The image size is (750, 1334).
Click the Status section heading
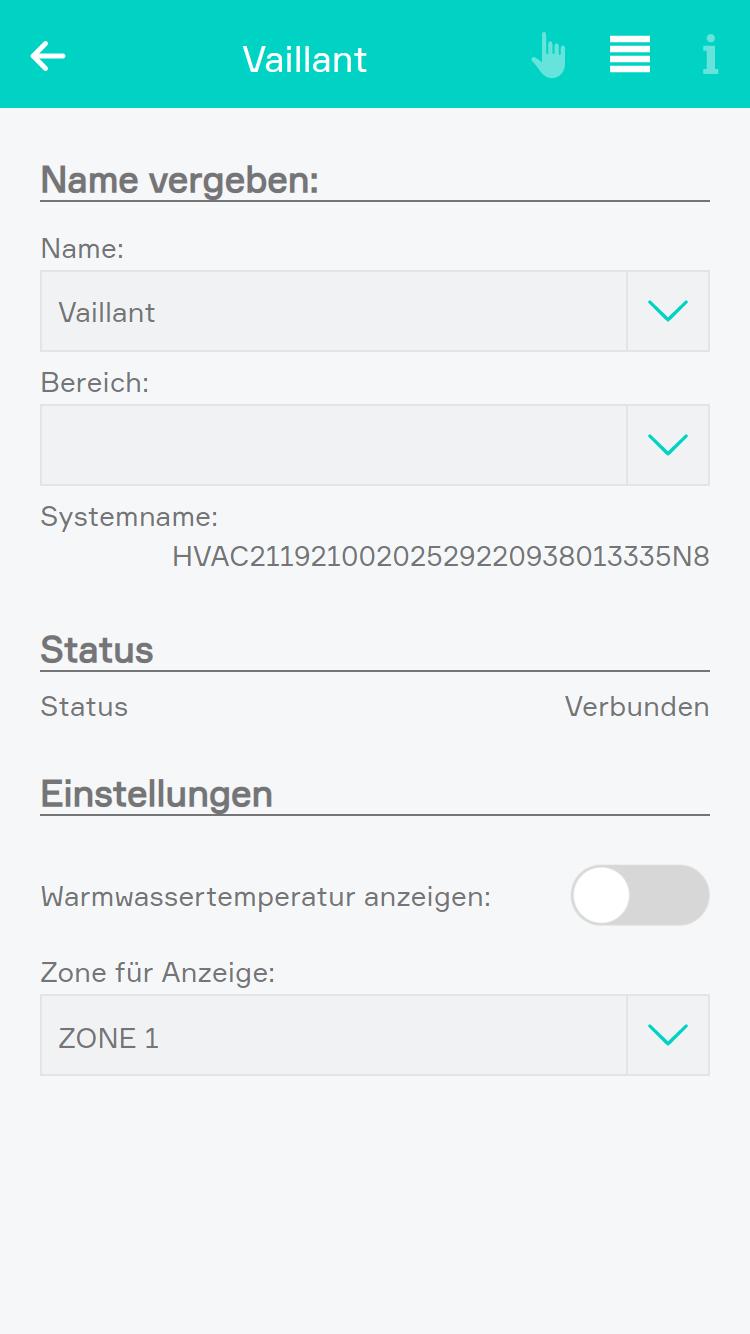pos(97,650)
